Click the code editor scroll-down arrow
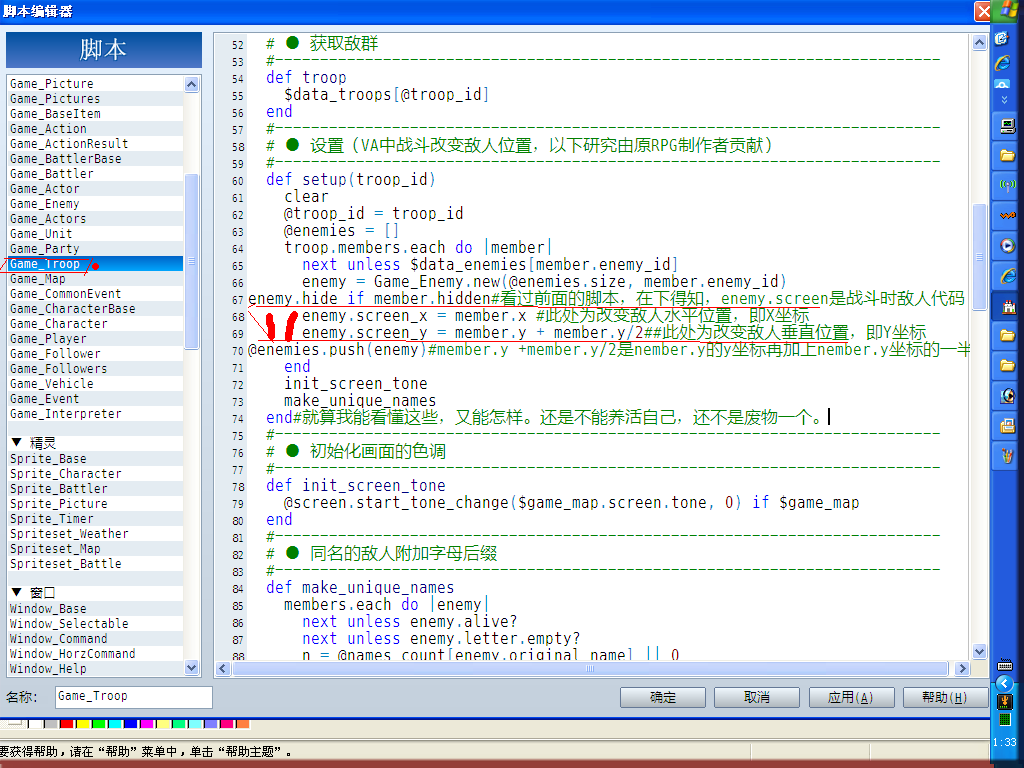Image resolution: width=1024 pixels, height=768 pixels. click(x=979, y=651)
